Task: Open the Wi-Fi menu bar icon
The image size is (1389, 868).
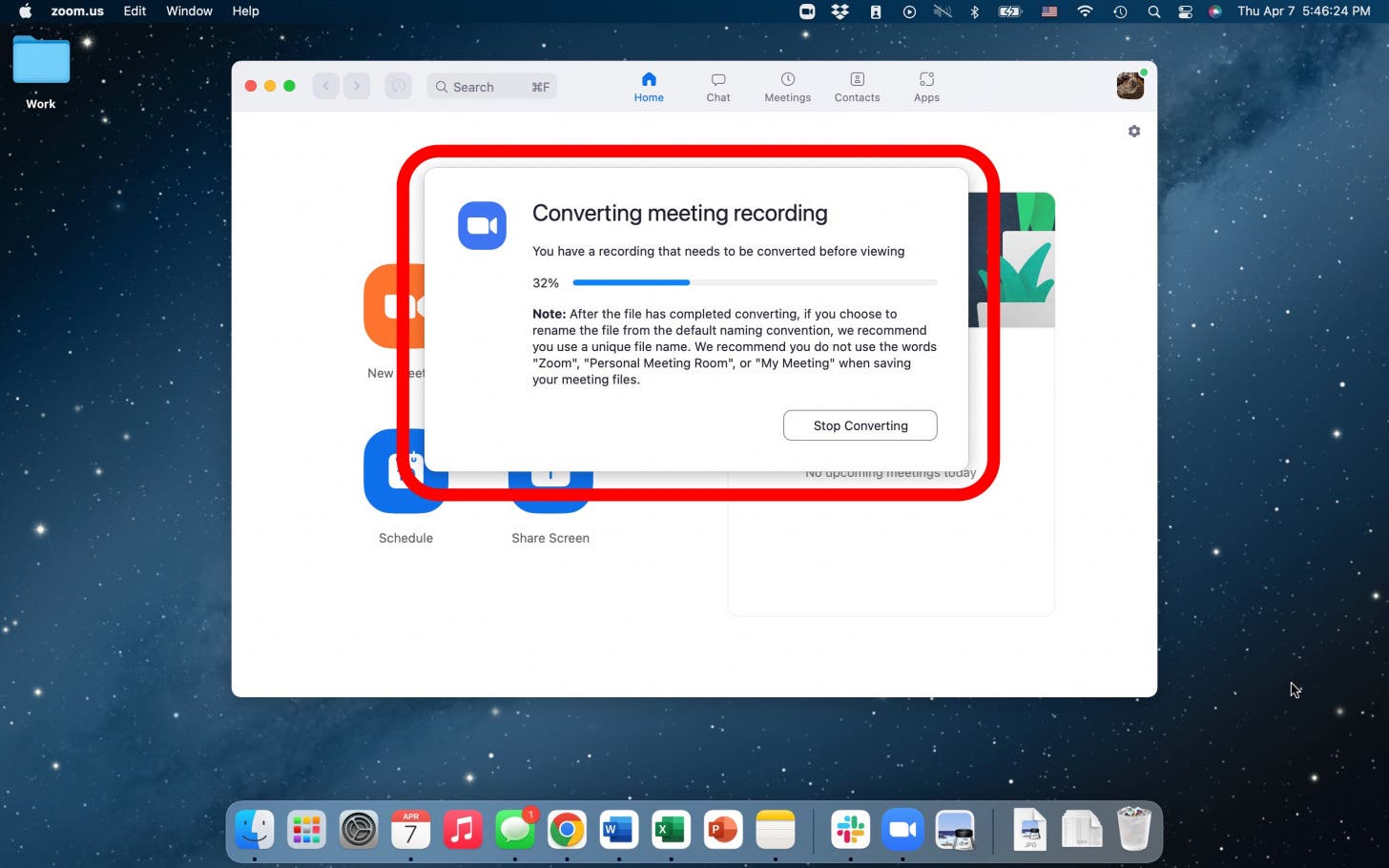Action: coord(1085,11)
